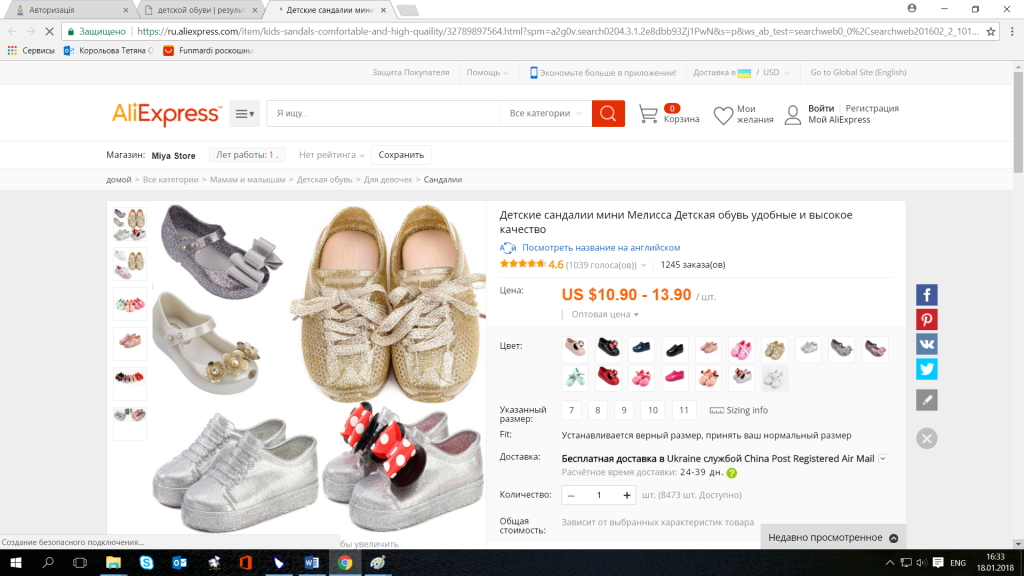The image size is (1024, 576).
Task: Choose the white shoe color option
Action: point(775,377)
